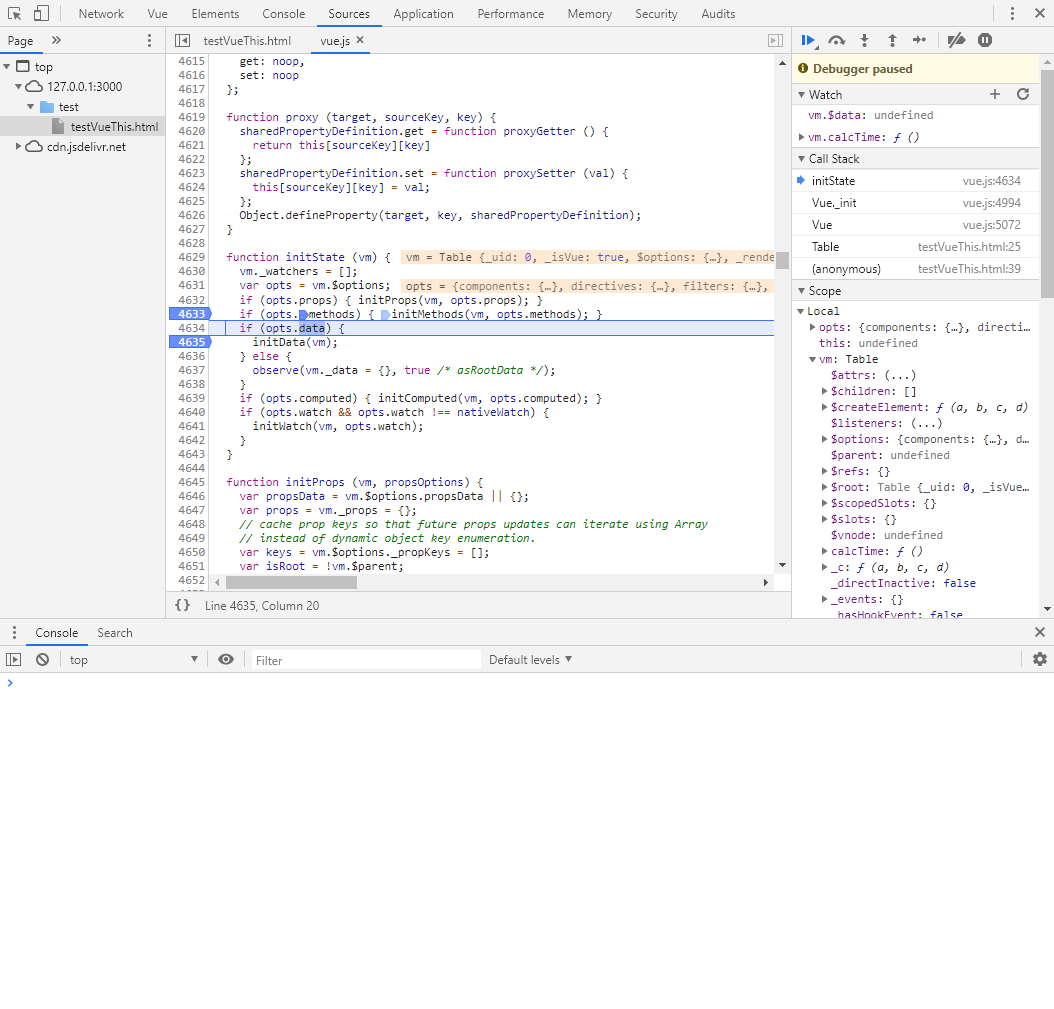
Task: Resume script execution
Action: 809,40
